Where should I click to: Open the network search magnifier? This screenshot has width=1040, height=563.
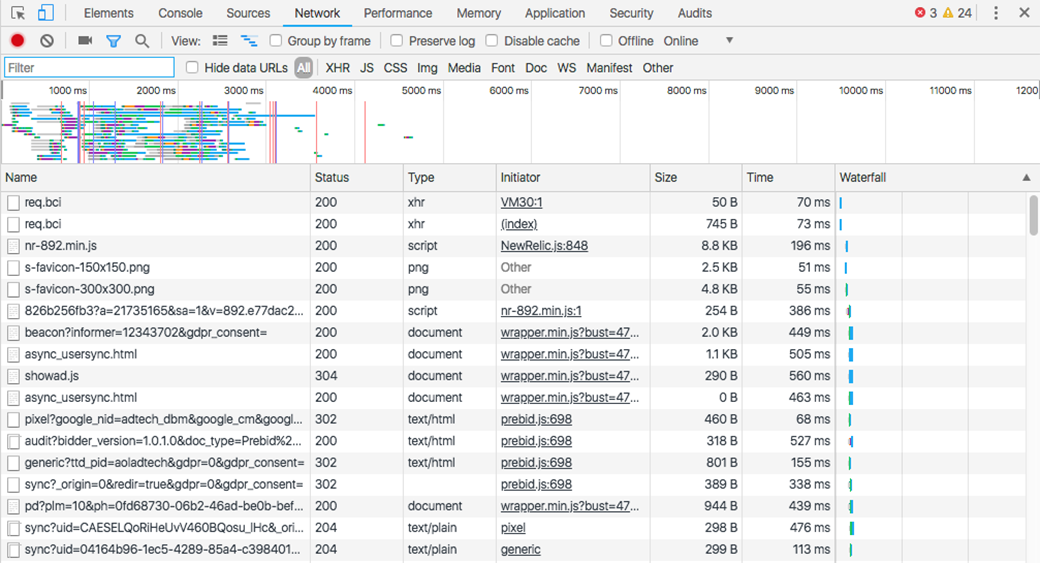pyautogui.click(x=142, y=41)
